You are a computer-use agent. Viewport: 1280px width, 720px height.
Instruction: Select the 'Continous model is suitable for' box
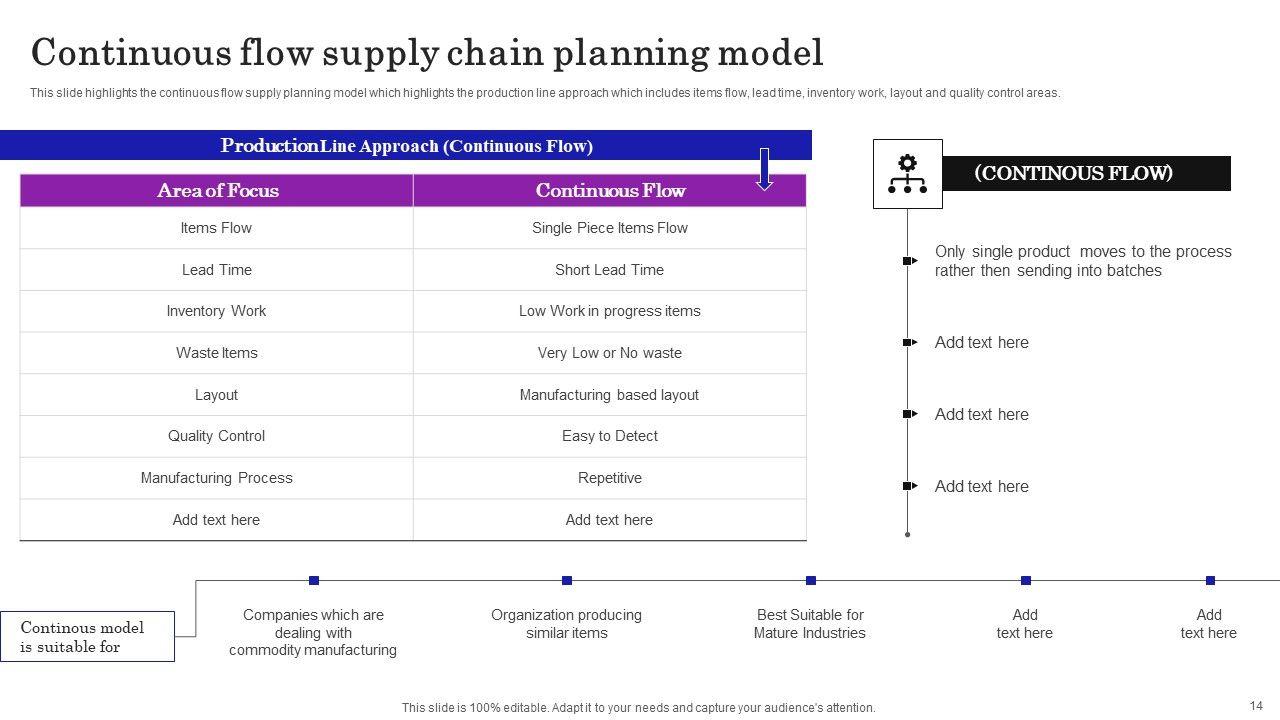[x=87, y=636]
